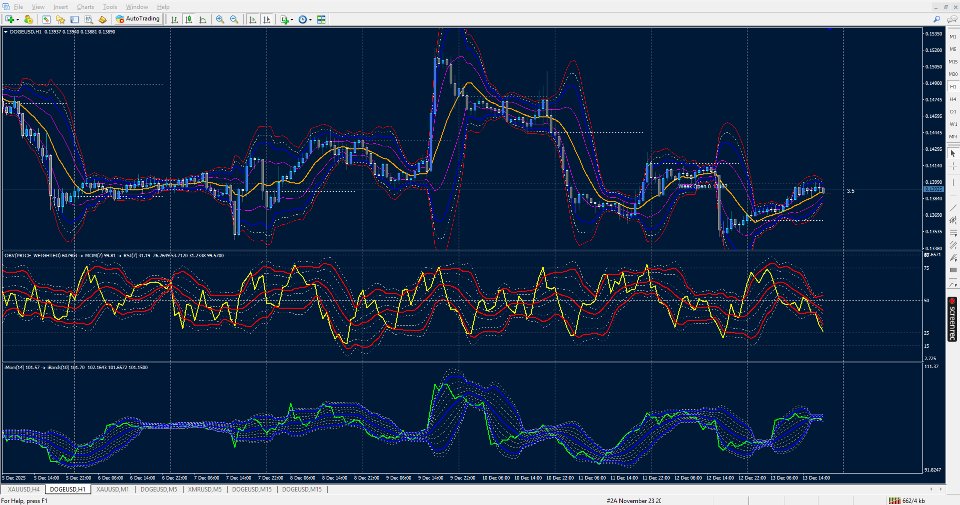960x505 pixels.
Task: Open the Templates toolbar icon
Action: (x=321, y=20)
